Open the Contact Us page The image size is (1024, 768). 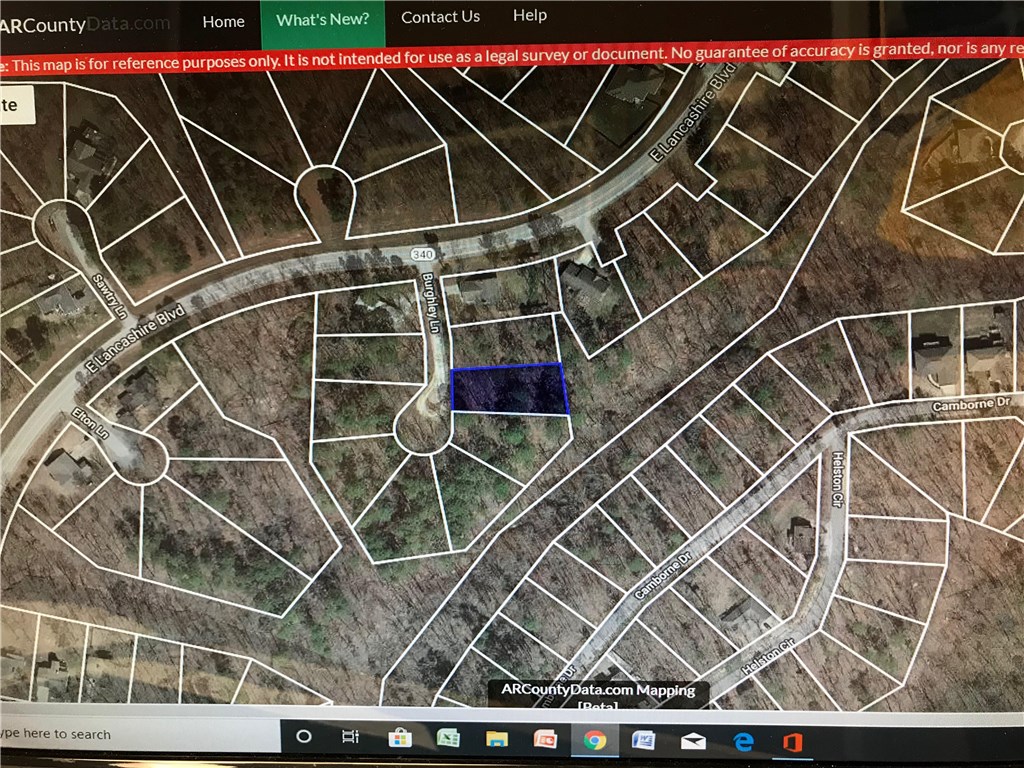pos(440,17)
